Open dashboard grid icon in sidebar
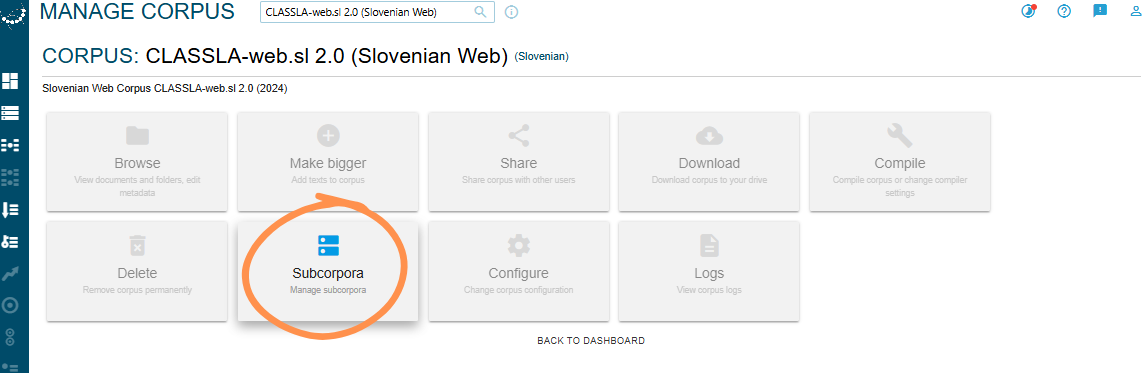Image resolution: width=1147 pixels, height=373 pixels. 10,81
